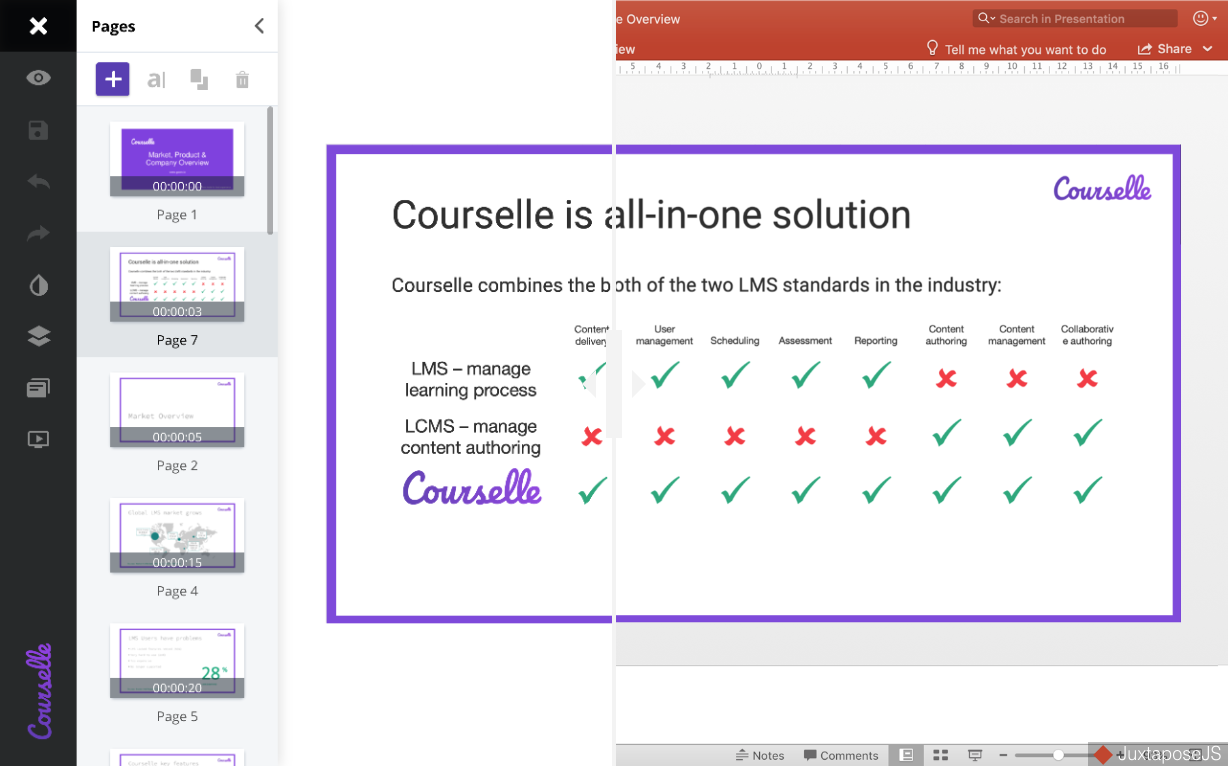
Task: Click the Courselle logo on the slide's top right
Action: click(1102, 188)
